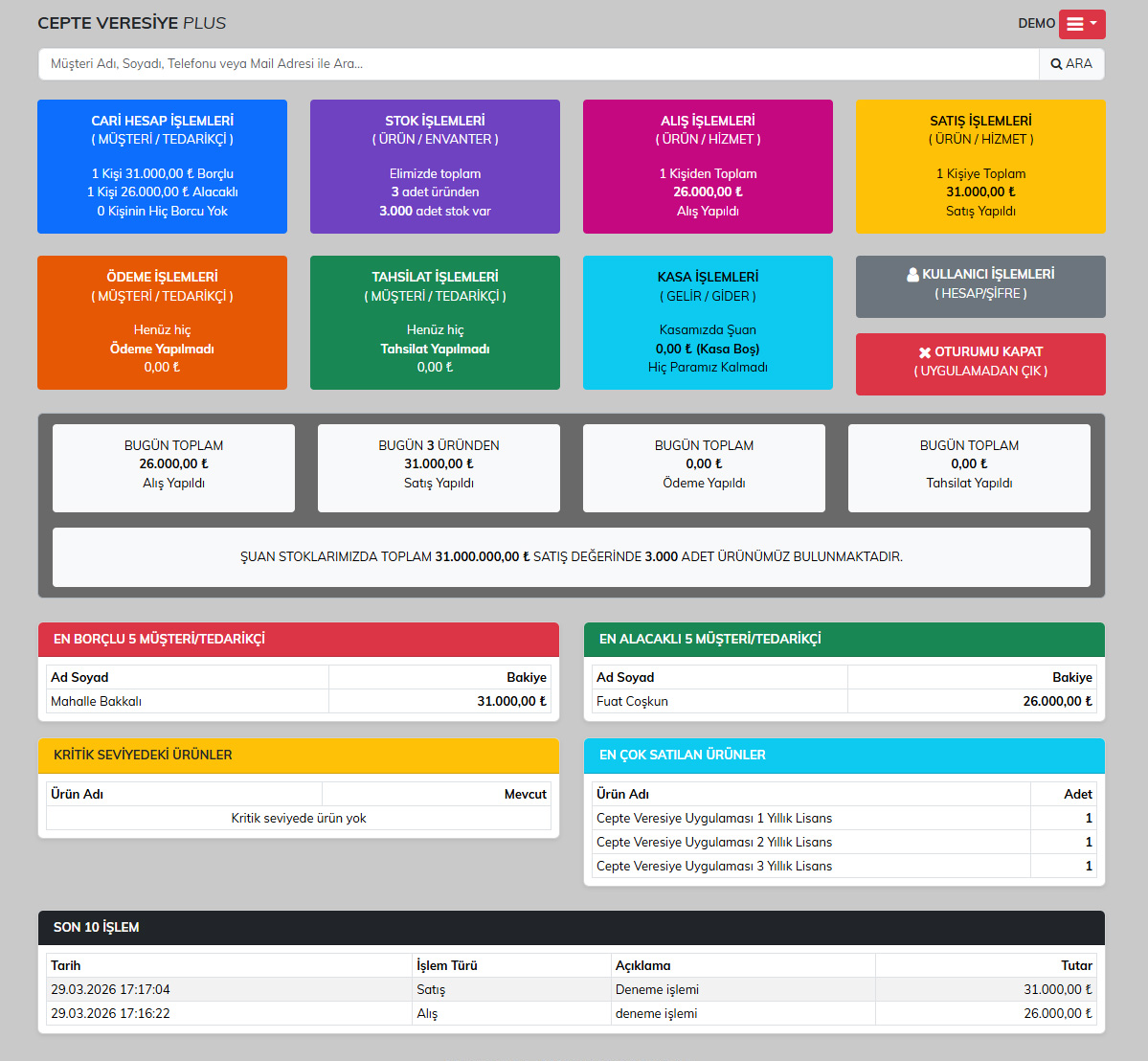Focus the customer search input field

pos(538,64)
